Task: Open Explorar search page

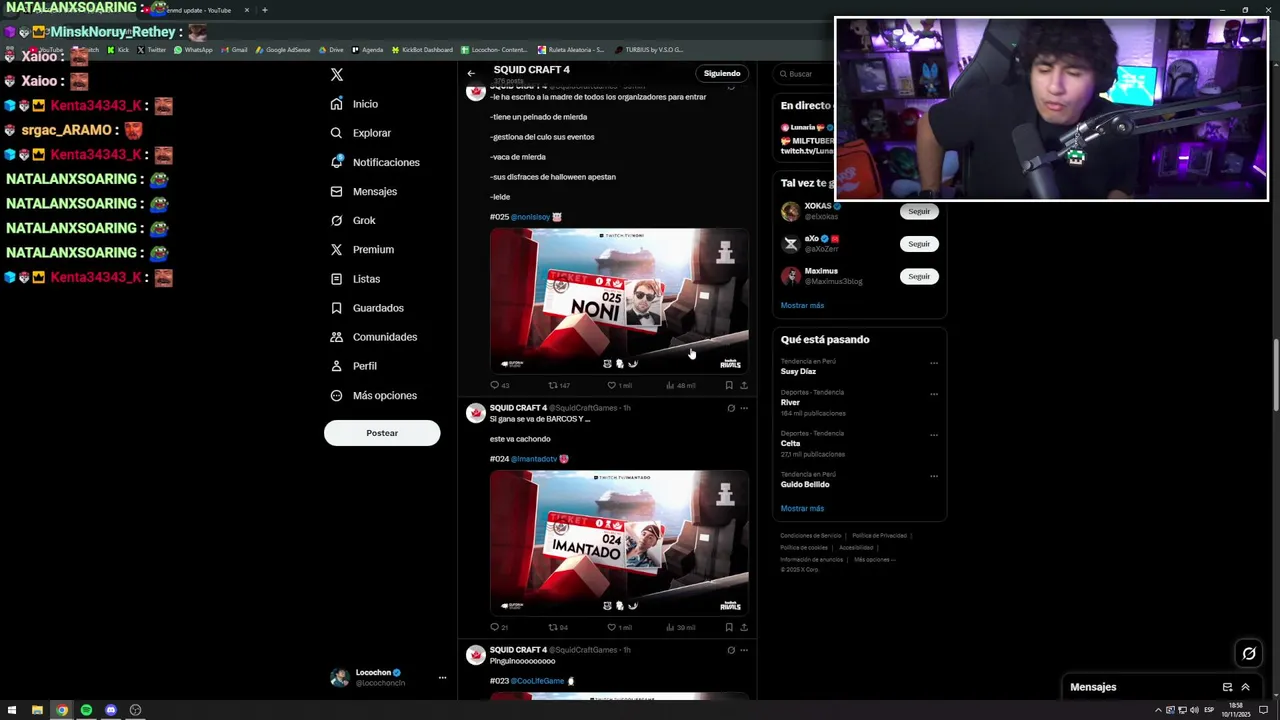Action: tap(361, 133)
